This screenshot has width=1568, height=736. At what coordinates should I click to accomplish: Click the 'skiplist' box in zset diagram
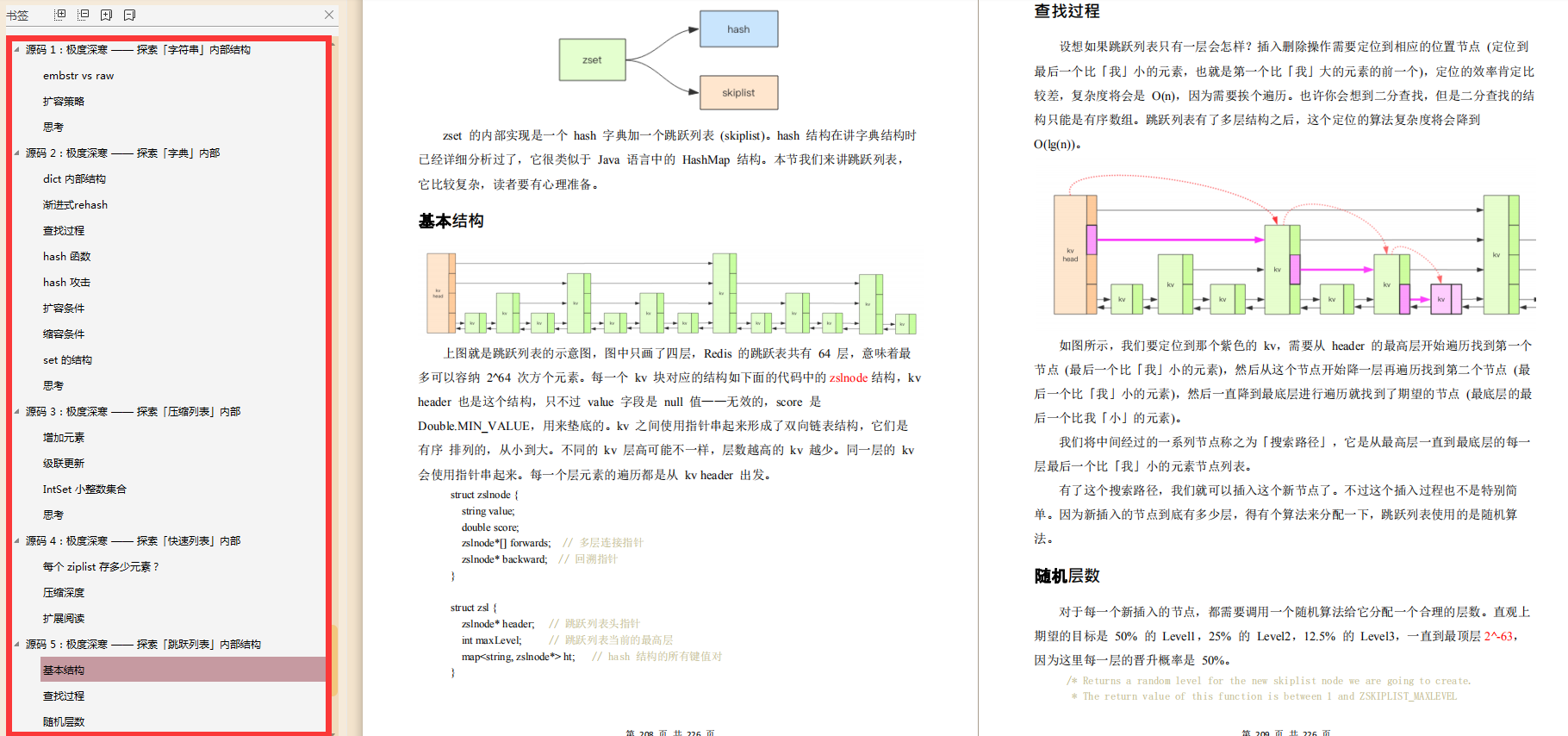[x=738, y=92]
